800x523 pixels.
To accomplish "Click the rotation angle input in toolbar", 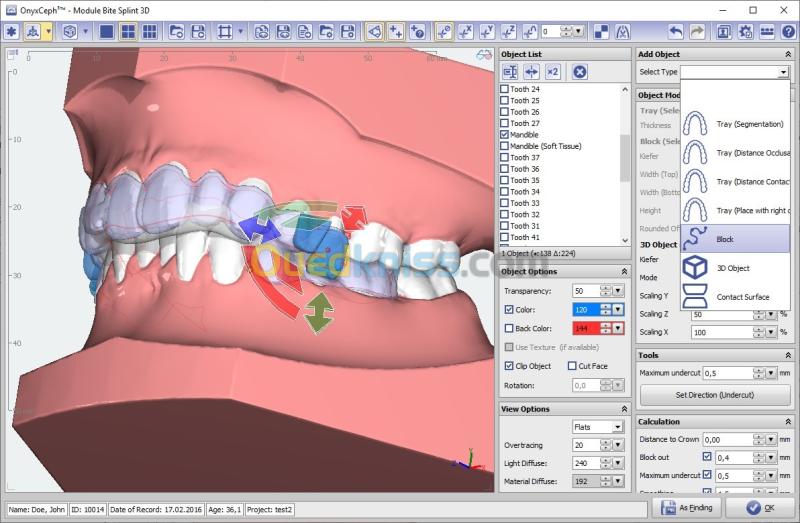I will [550, 32].
